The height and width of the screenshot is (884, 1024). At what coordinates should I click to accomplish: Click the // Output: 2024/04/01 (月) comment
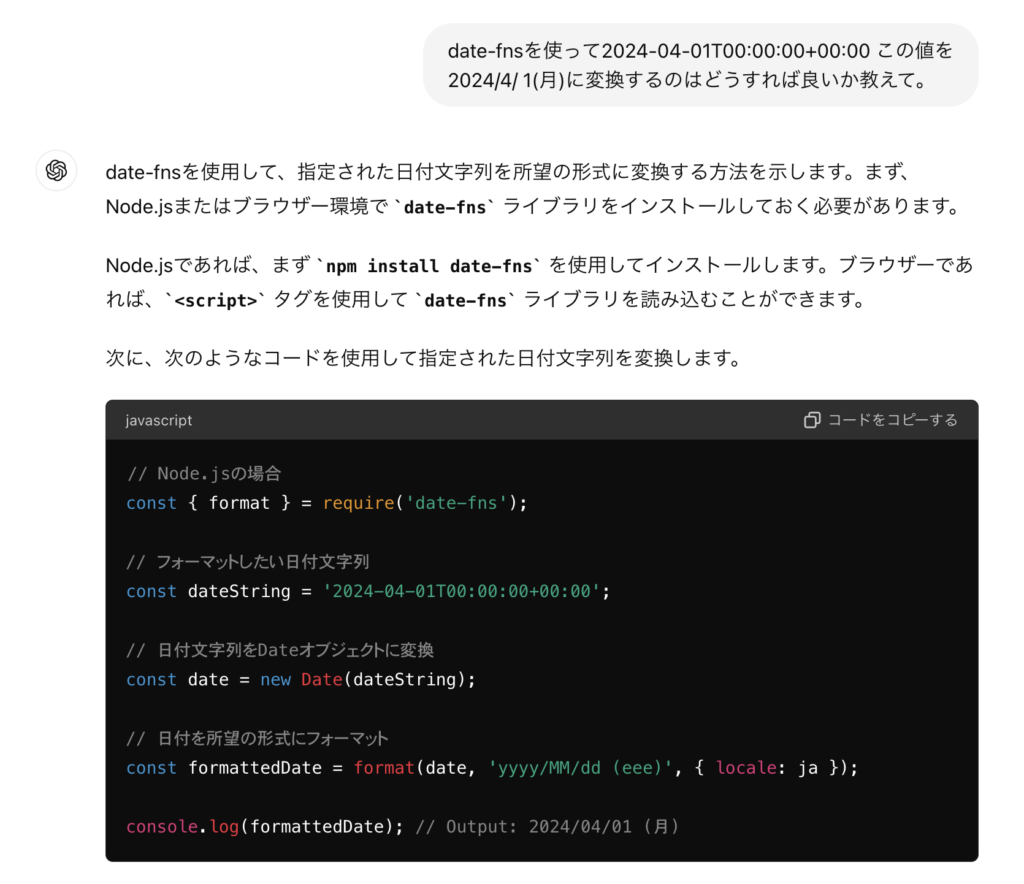[548, 827]
